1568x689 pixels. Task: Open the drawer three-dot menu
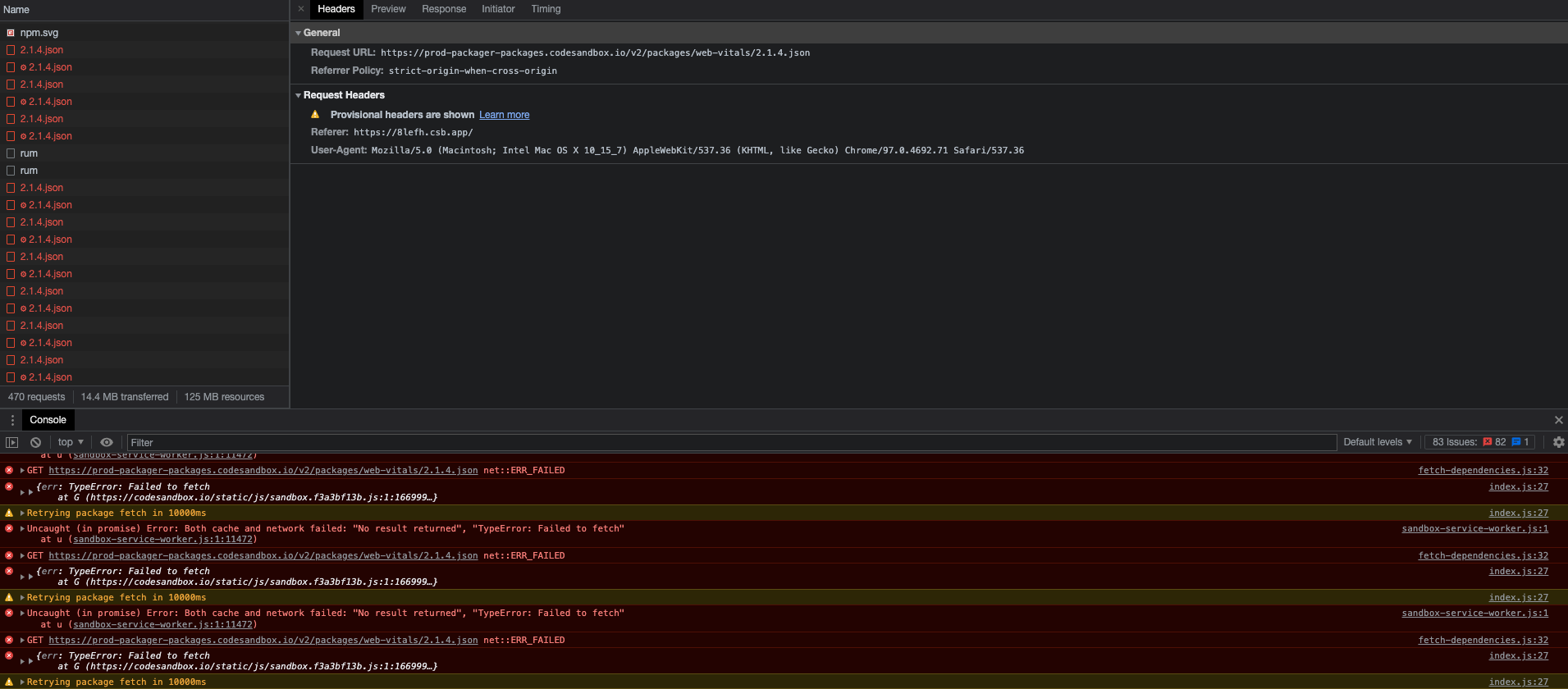[12, 420]
